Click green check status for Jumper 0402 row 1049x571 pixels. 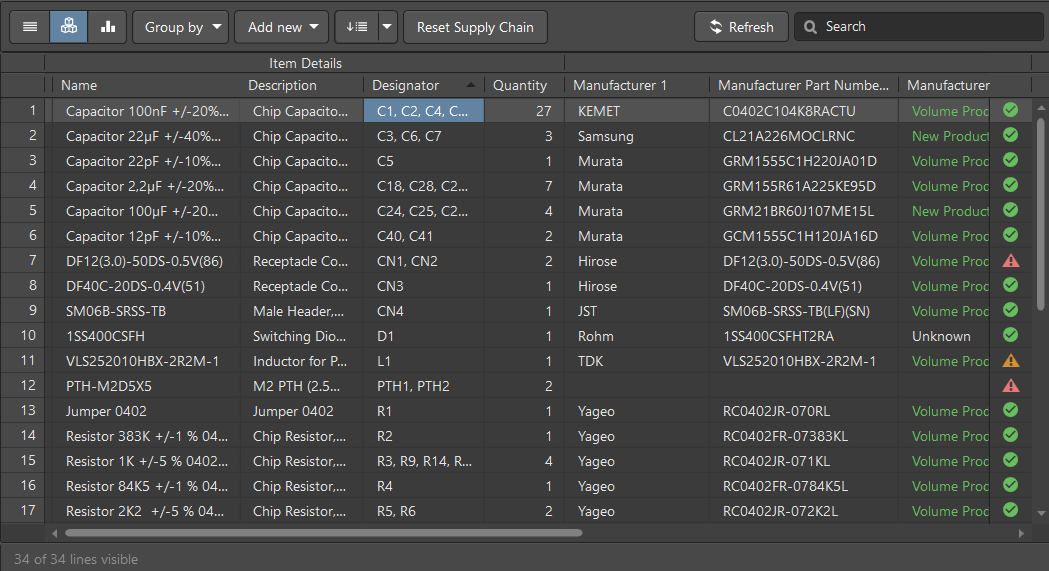click(x=1010, y=411)
